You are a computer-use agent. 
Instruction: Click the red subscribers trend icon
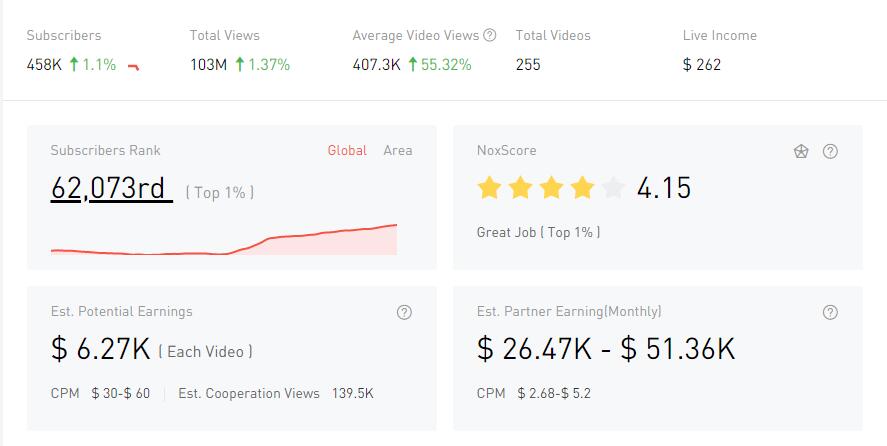click(x=134, y=67)
